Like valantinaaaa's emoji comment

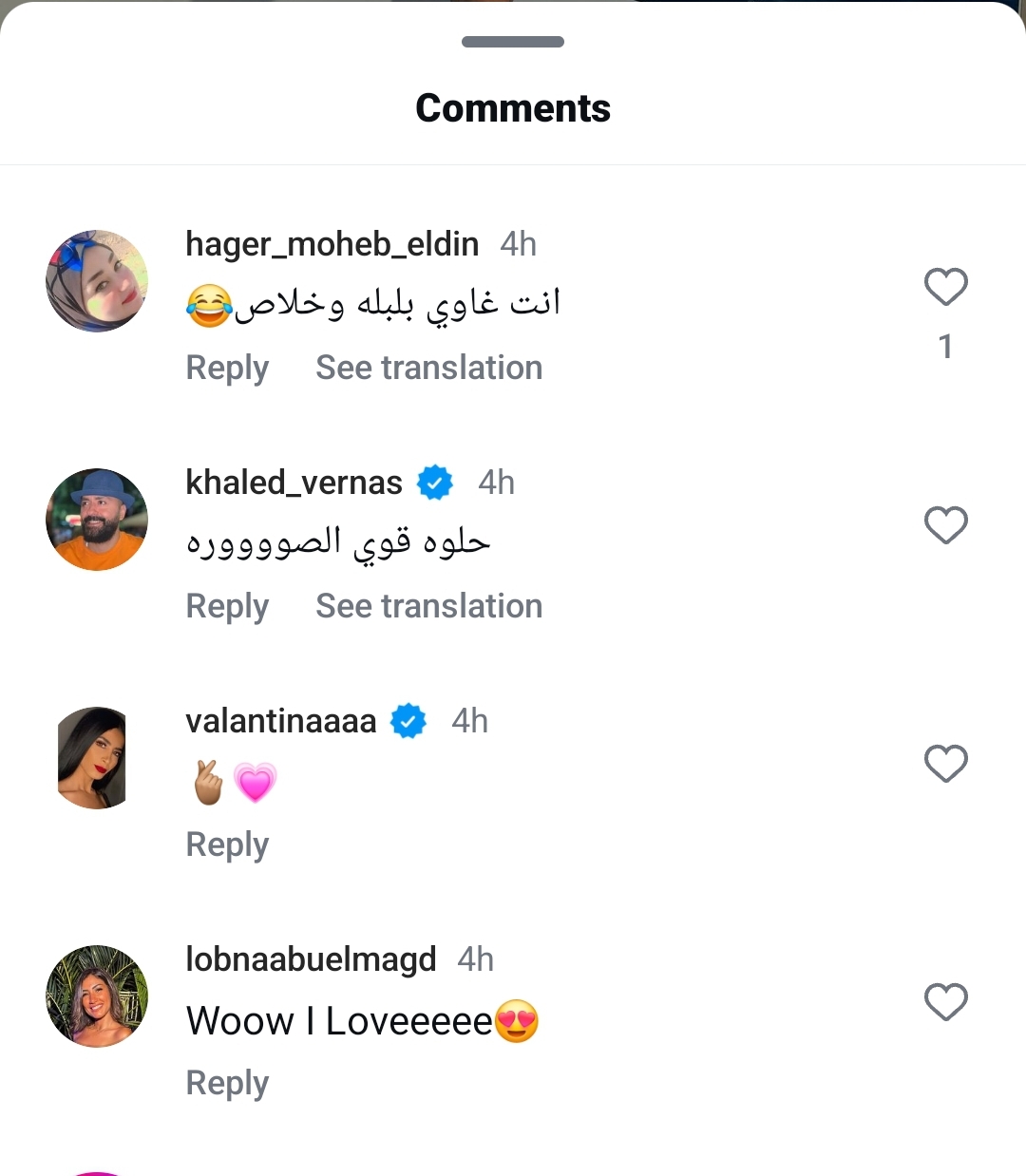pos(945,764)
